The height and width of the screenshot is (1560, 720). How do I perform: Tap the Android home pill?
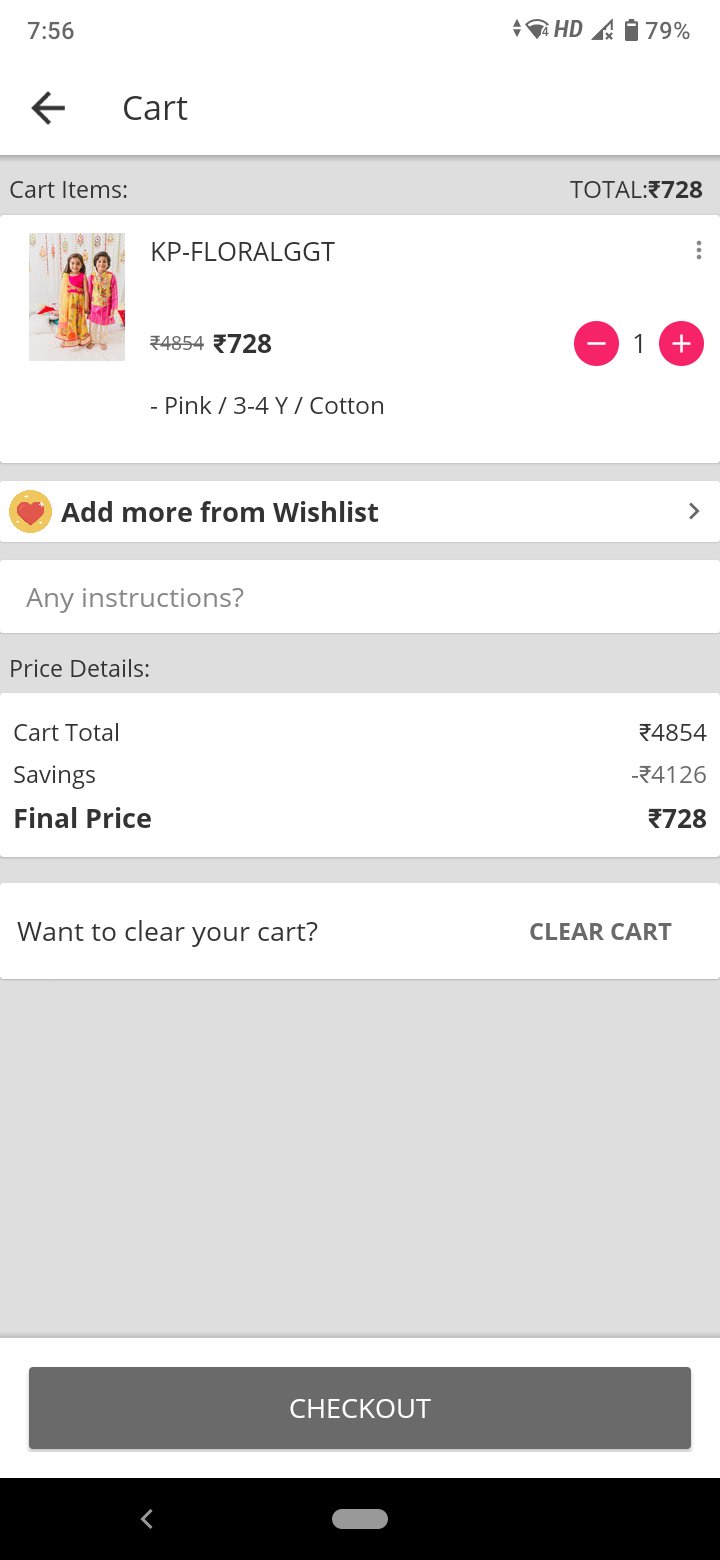tap(360, 1519)
